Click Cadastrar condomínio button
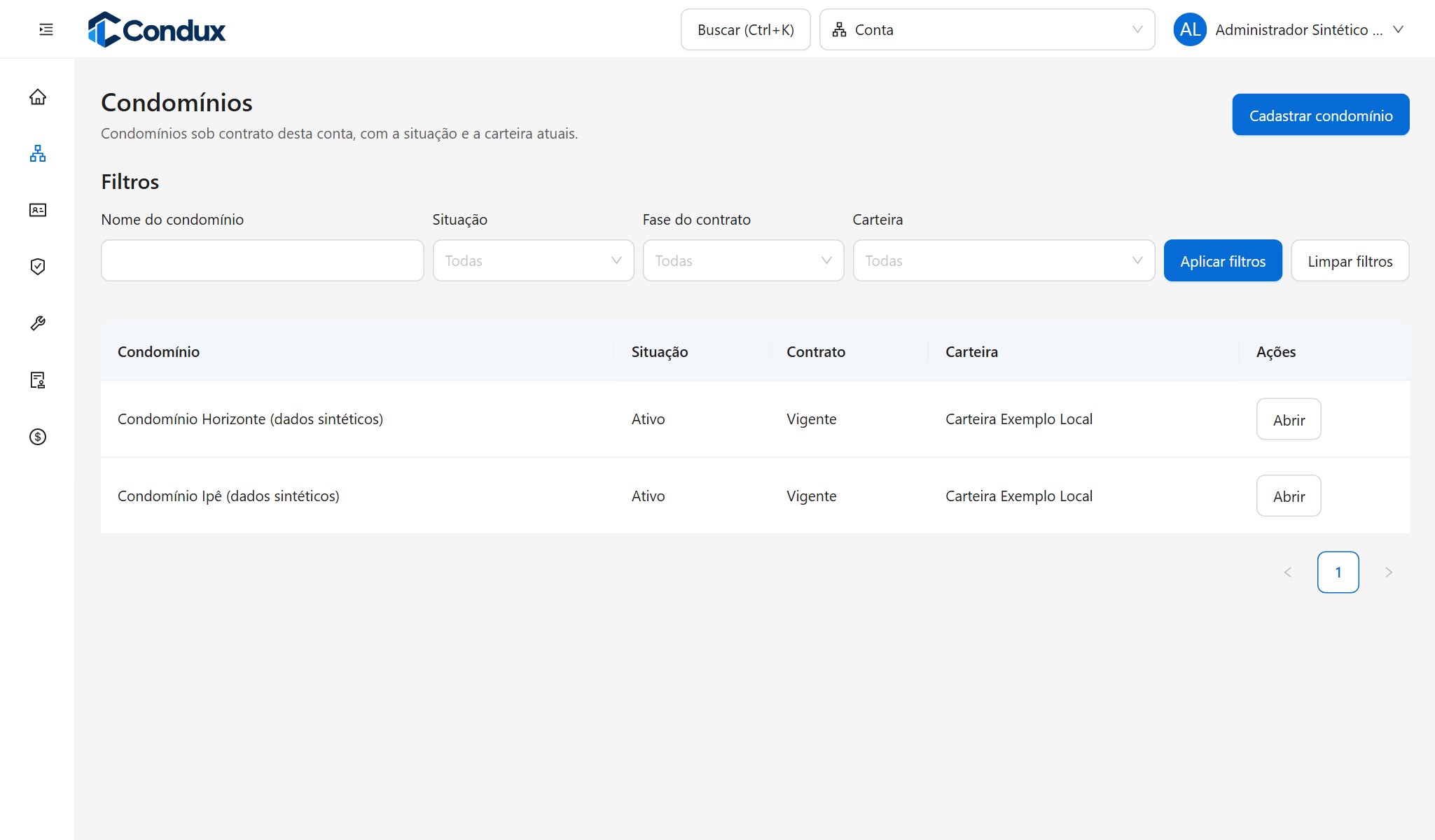 (1321, 115)
